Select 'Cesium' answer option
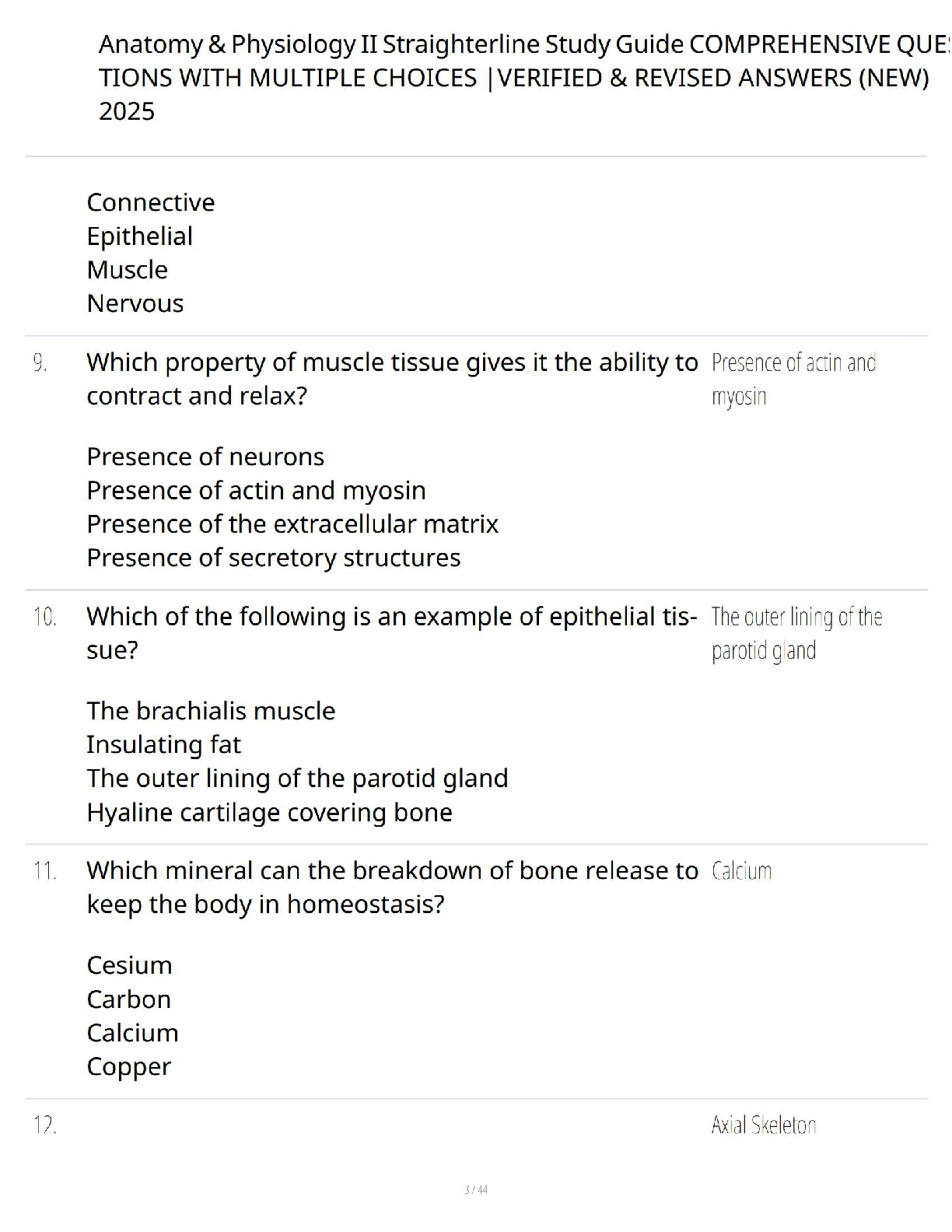This screenshot has width=952, height=1232. pyautogui.click(x=130, y=965)
